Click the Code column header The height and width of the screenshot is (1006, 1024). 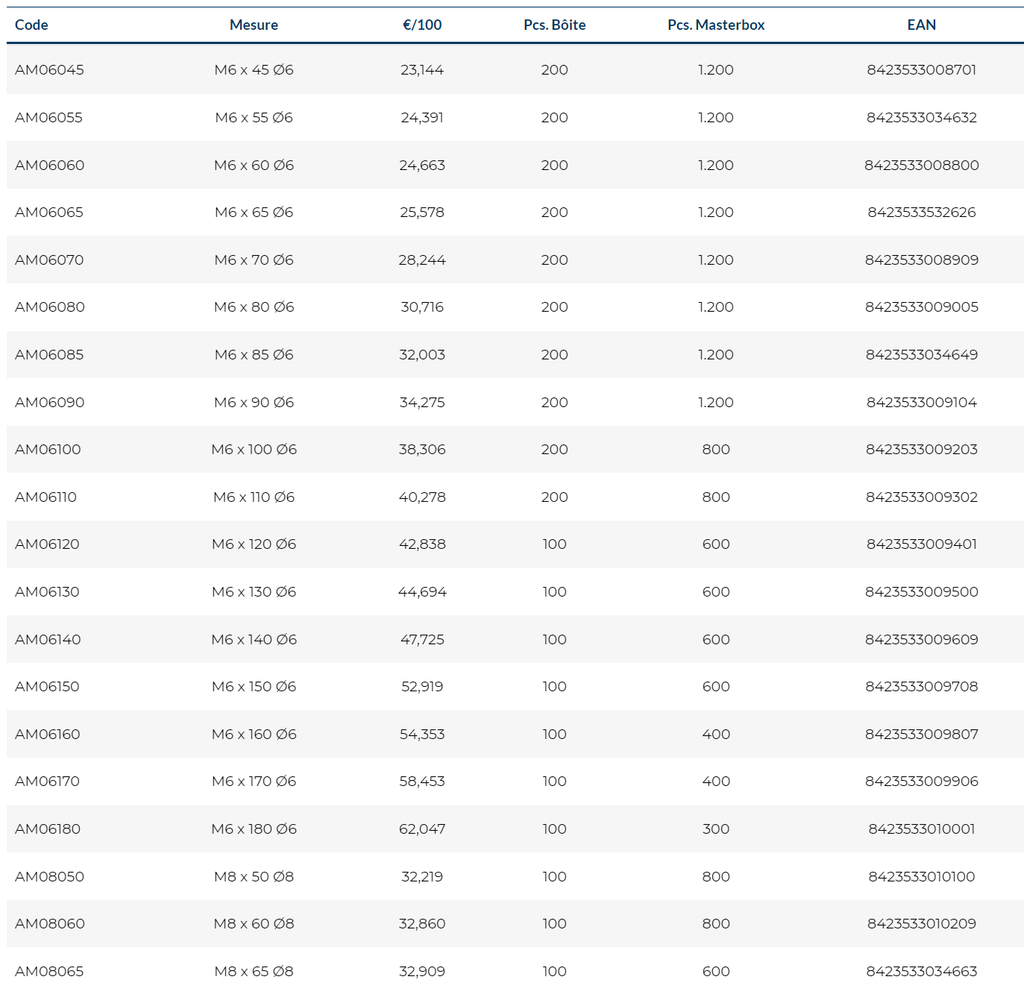(32, 25)
